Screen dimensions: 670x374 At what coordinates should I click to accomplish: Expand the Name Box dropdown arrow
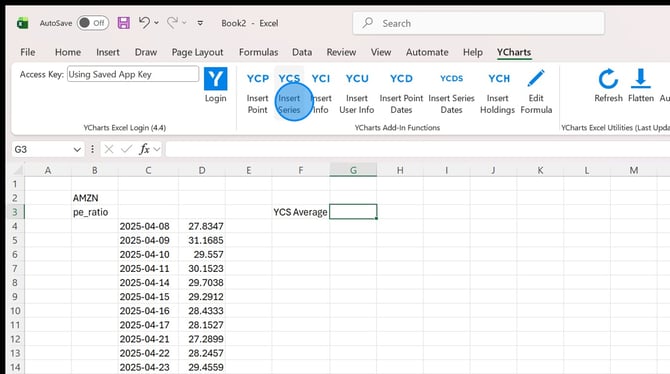click(77, 150)
